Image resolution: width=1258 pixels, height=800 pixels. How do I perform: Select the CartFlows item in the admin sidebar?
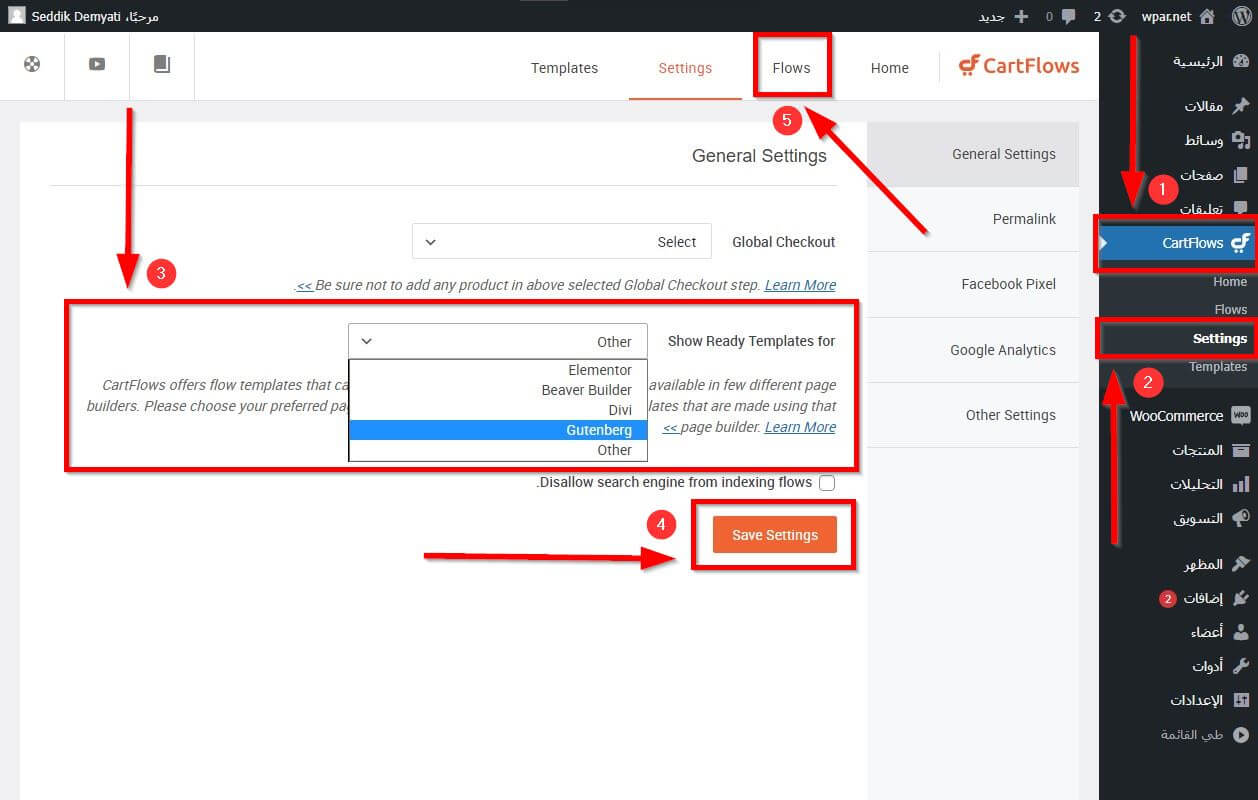point(1177,242)
